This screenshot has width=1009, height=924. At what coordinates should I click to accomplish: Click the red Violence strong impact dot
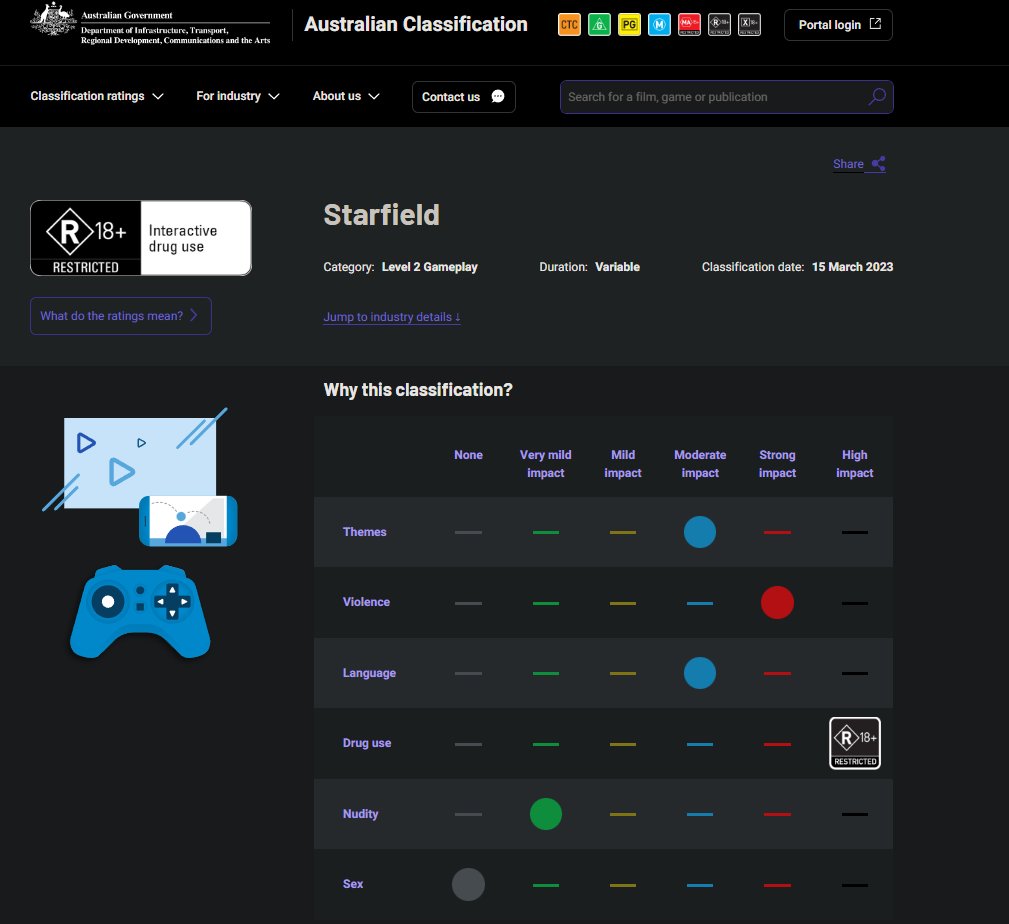(777, 603)
